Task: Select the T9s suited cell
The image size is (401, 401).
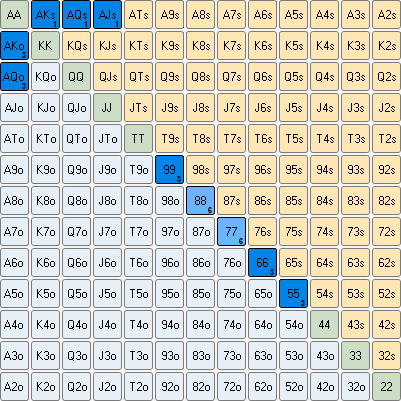Action: coord(169,139)
